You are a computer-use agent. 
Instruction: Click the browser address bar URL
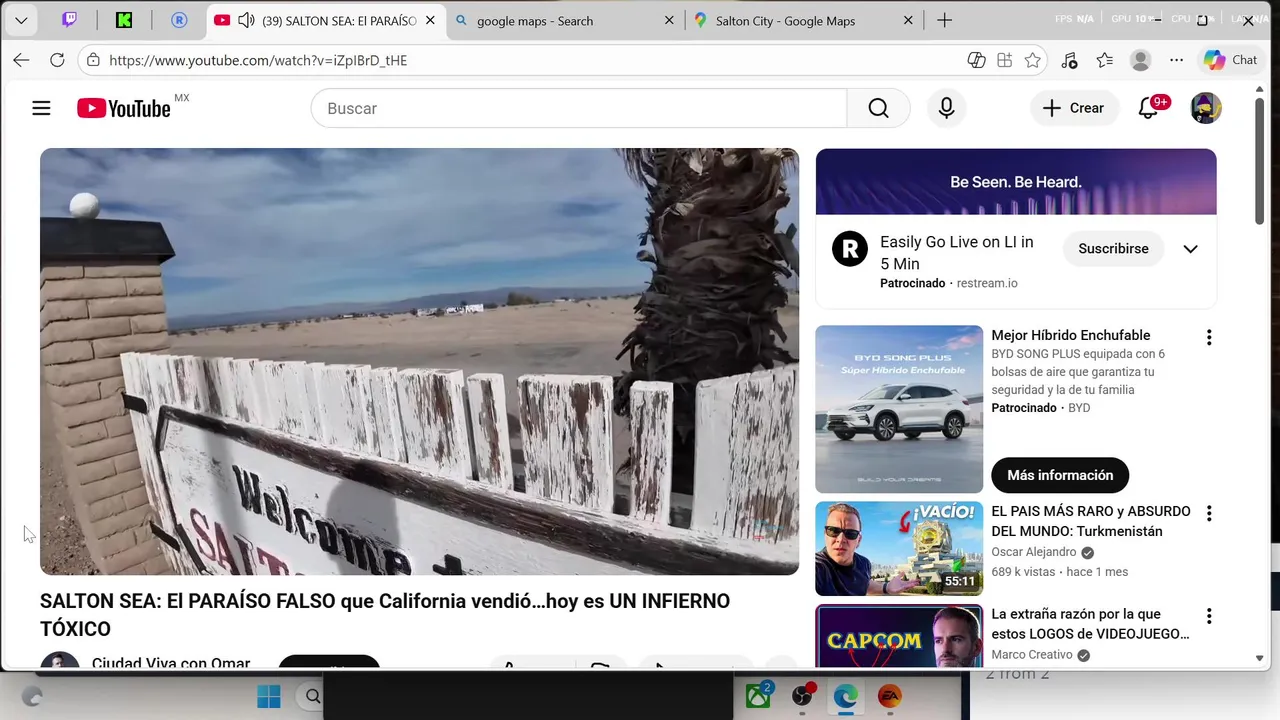tap(258, 60)
